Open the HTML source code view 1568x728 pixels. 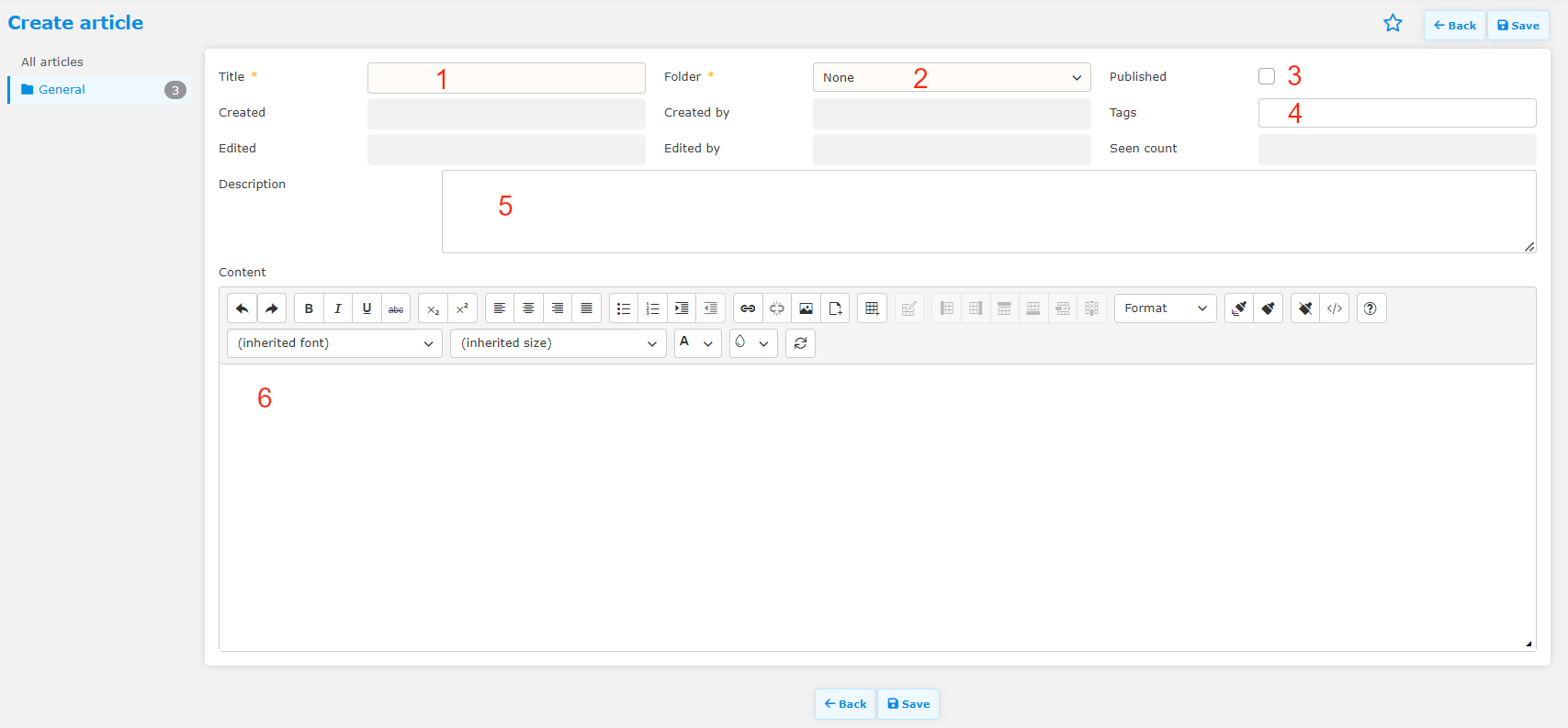click(x=1335, y=308)
